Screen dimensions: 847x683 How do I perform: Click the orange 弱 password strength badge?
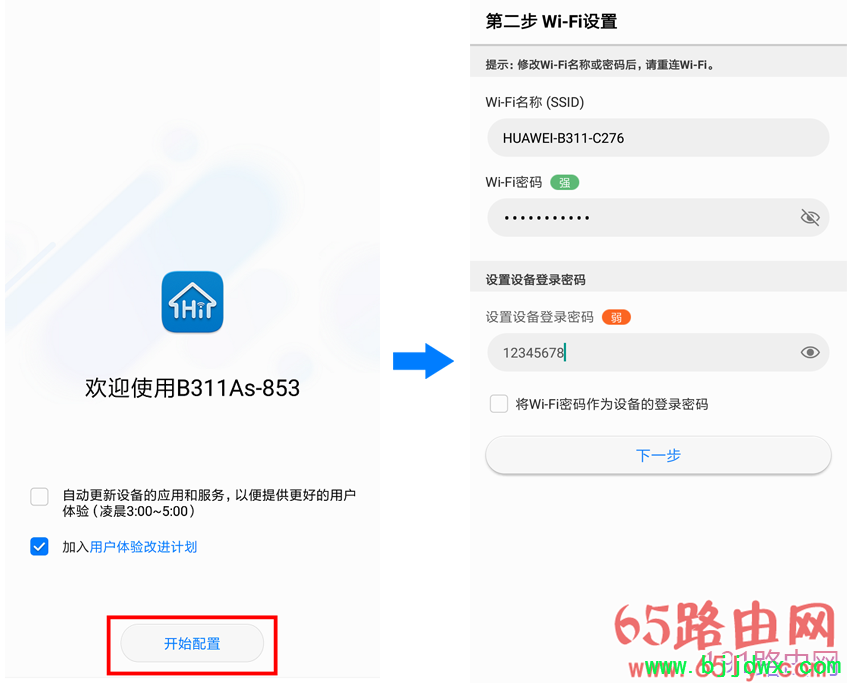point(616,317)
